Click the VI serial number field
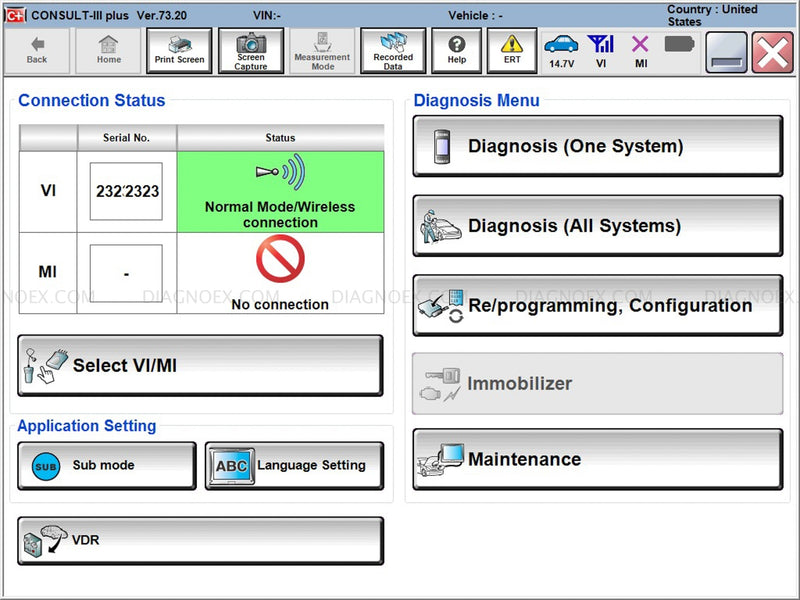 [x=127, y=190]
